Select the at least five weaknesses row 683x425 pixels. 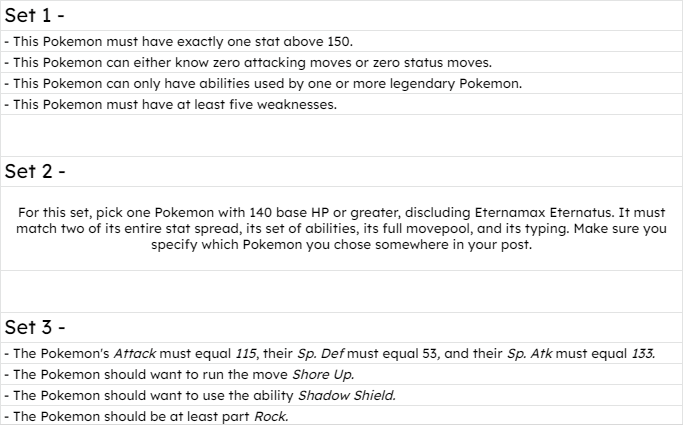point(342,105)
